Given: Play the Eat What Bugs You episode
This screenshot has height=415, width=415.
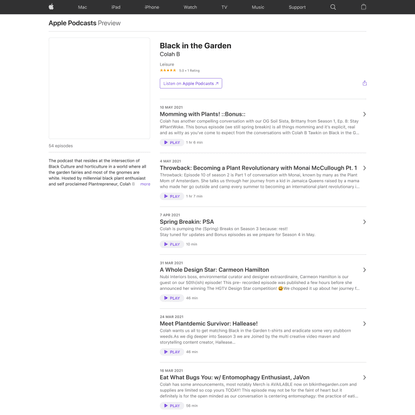Looking at the screenshot, I should point(172,406).
